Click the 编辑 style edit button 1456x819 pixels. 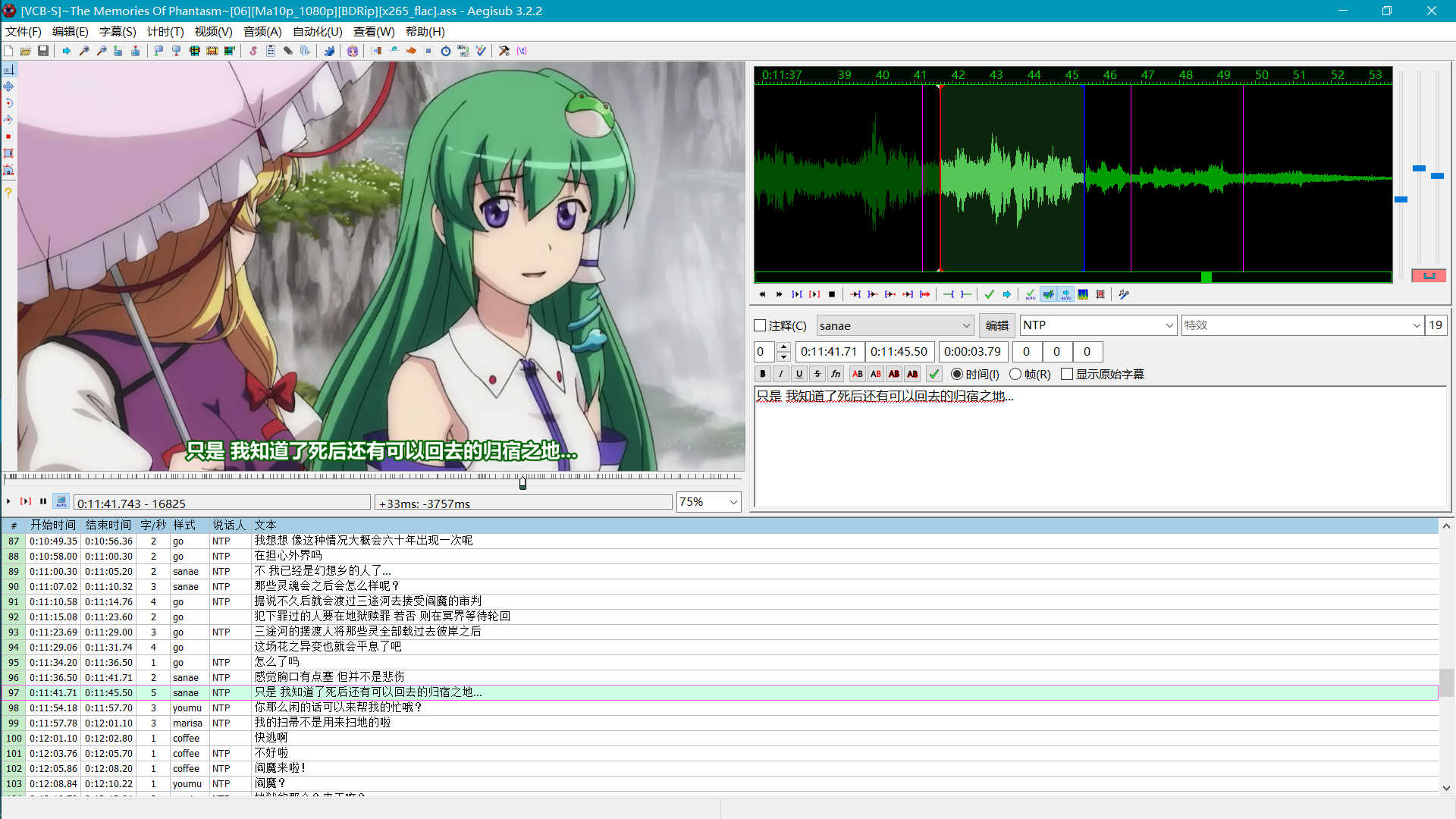996,325
